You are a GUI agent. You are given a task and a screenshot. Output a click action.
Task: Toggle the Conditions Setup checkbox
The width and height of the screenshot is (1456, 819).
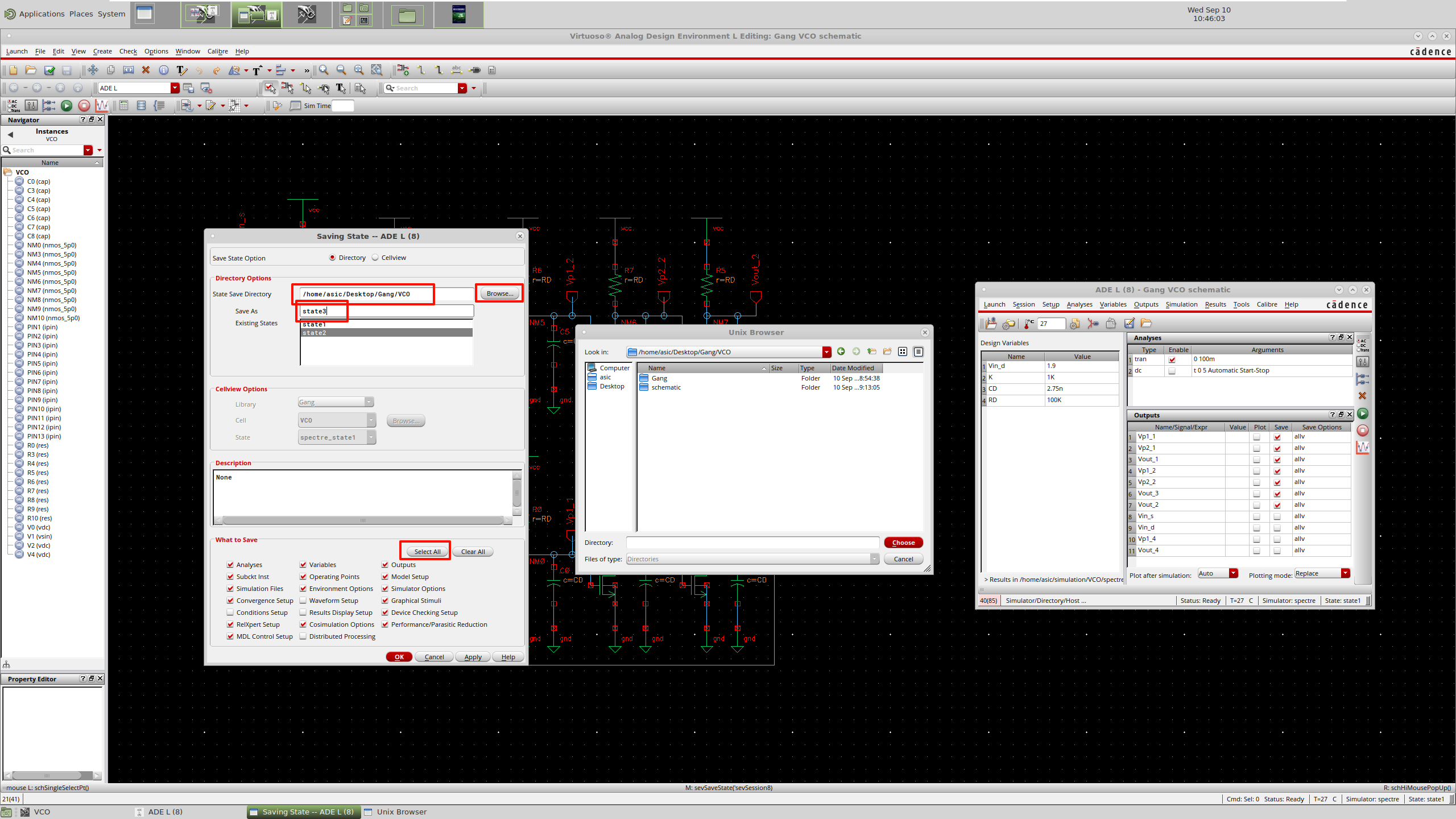click(230, 613)
